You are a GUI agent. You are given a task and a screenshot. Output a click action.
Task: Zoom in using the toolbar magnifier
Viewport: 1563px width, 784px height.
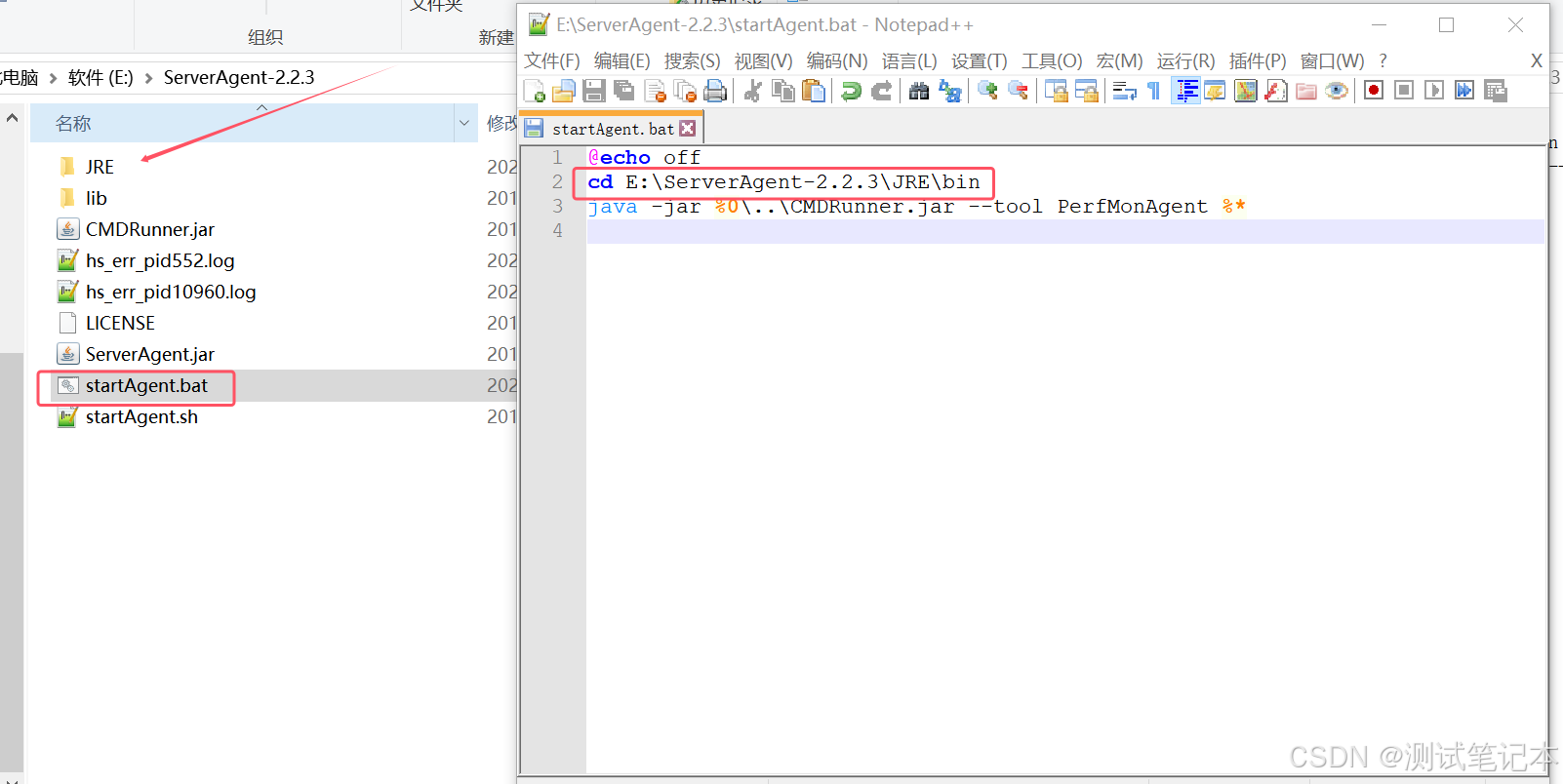click(987, 91)
